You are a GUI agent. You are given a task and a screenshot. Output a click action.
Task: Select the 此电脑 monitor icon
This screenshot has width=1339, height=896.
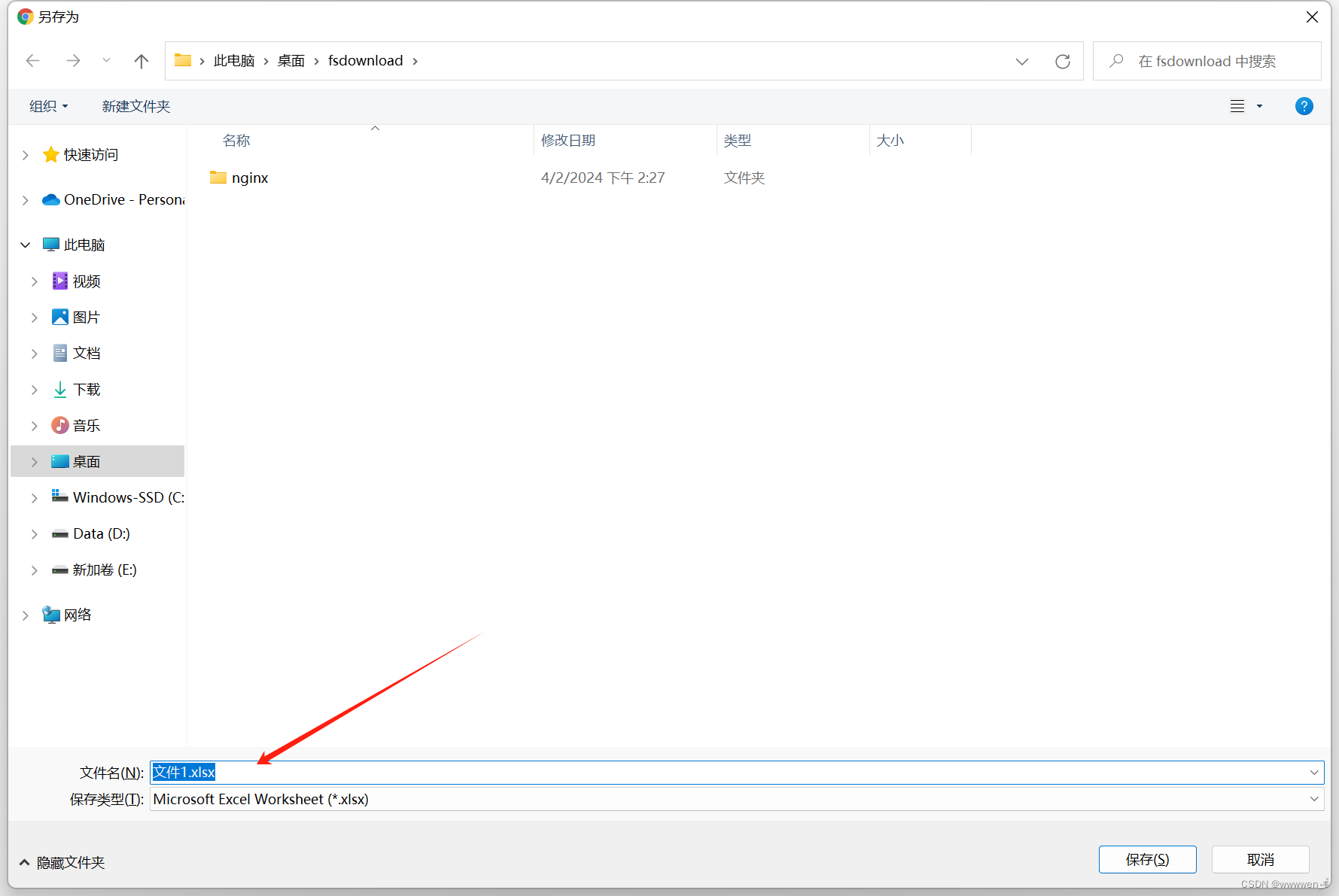click(x=51, y=245)
